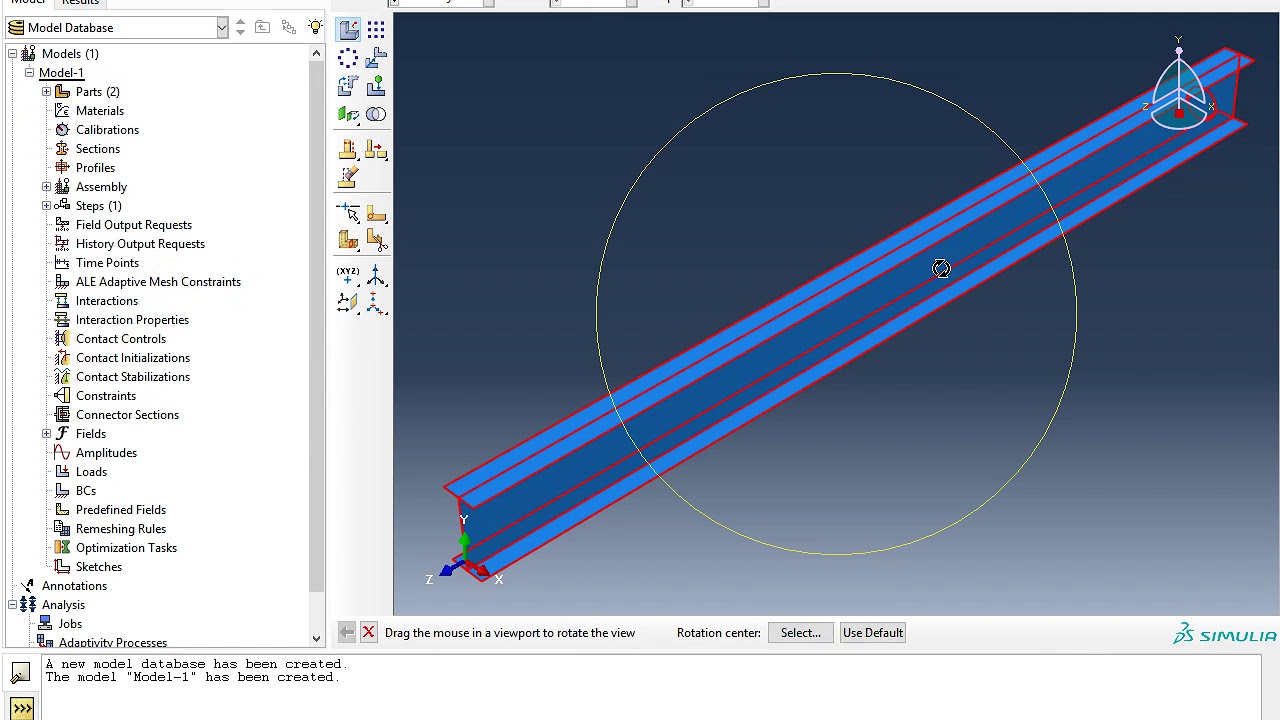
Task: Expand the Assembly node
Action: click(46, 187)
